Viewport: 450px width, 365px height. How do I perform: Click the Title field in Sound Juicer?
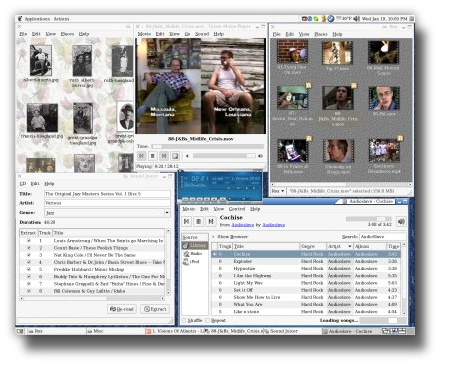point(107,194)
